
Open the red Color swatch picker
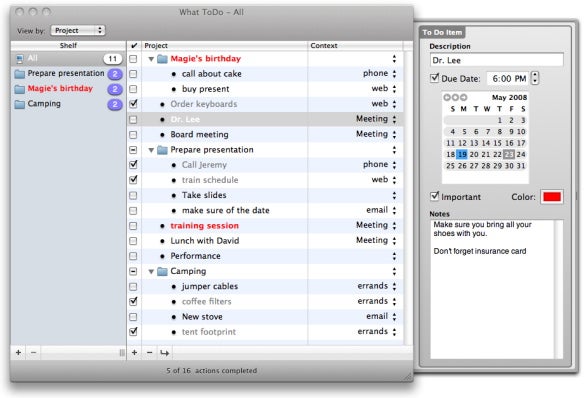click(552, 197)
